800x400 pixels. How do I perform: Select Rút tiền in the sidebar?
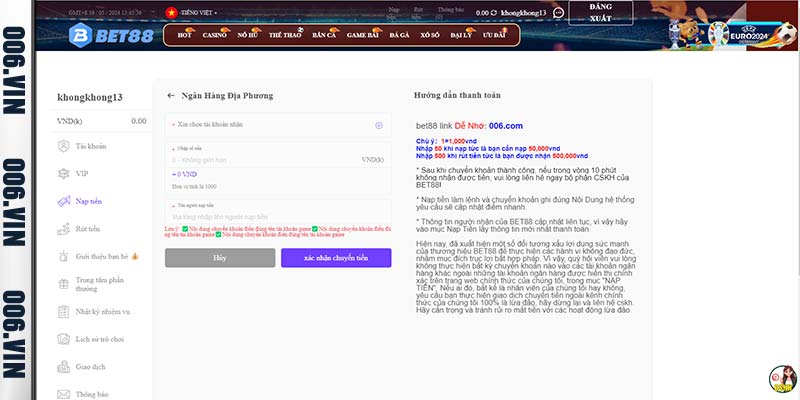click(x=88, y=229)
